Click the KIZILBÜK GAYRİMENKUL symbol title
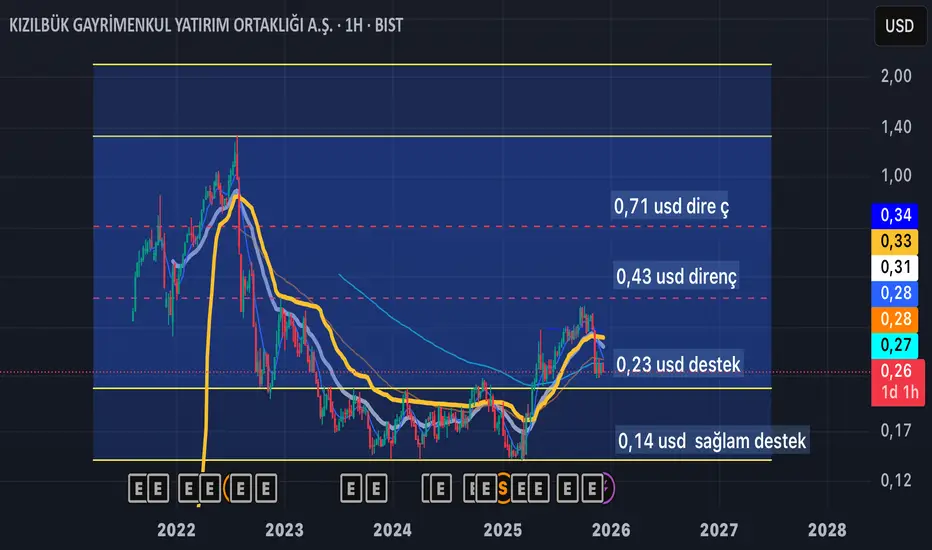Viewport: 932px width, 550px height. 170,26
